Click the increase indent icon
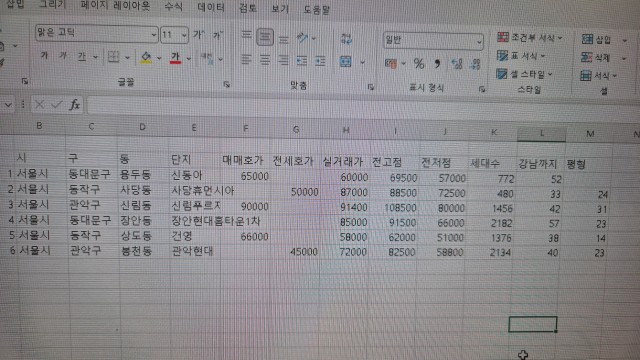The height and width of the screenshot is (360, 640). [x=320, y=62]
